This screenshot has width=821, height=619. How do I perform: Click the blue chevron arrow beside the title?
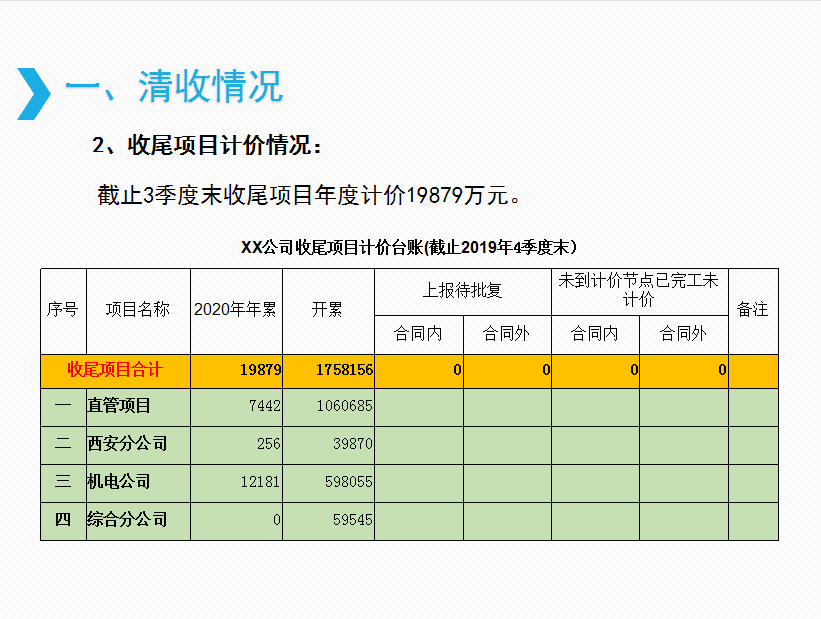34,94
